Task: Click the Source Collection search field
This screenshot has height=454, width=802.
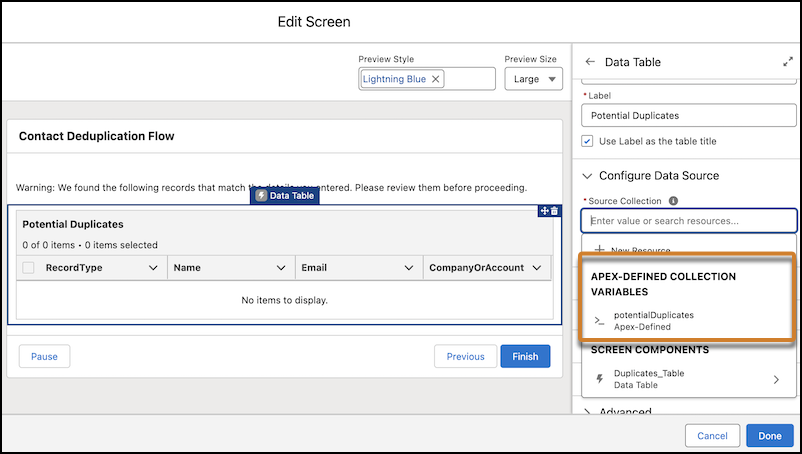Action: coord(688,220)
